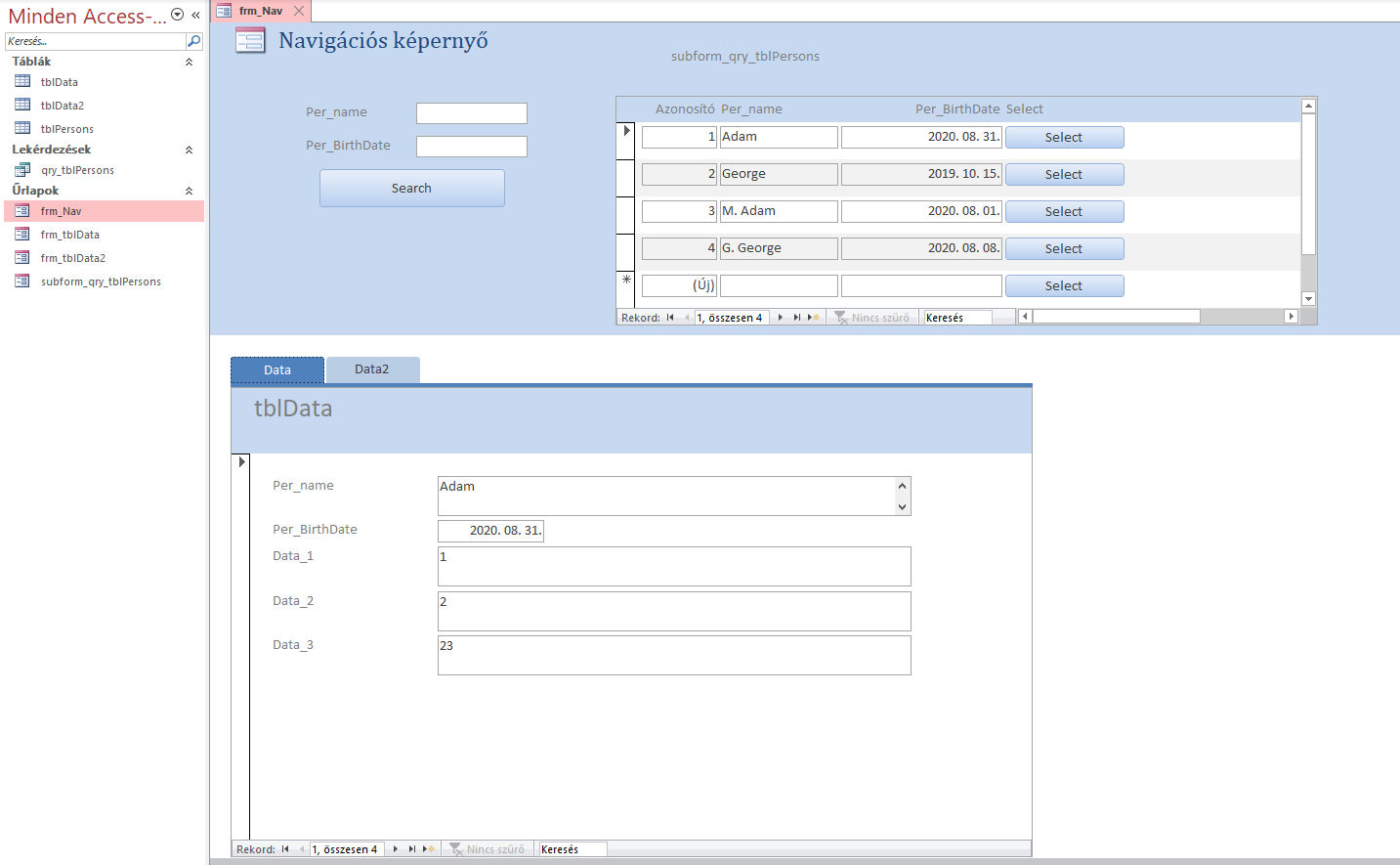
Task: Click the subform horizontal scrollbar left arrow
Action: coord(1025,316)
